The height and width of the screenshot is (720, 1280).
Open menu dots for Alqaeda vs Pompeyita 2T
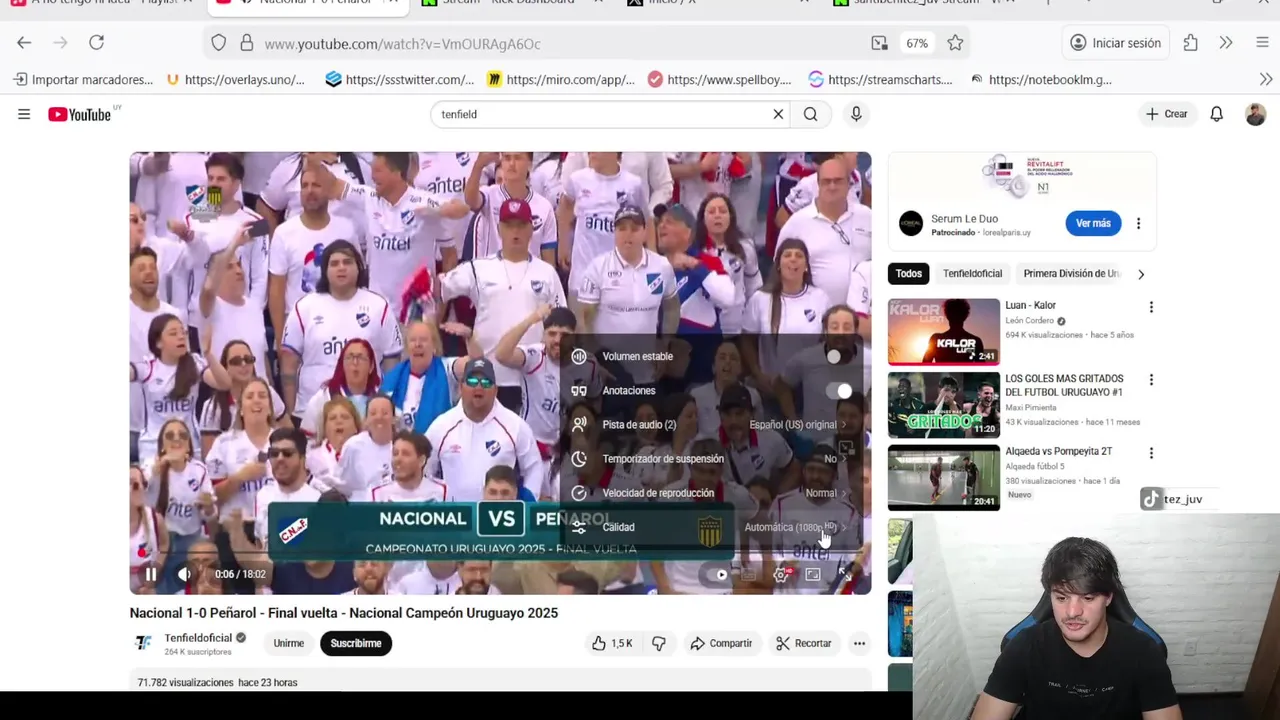coord(1151,453)
